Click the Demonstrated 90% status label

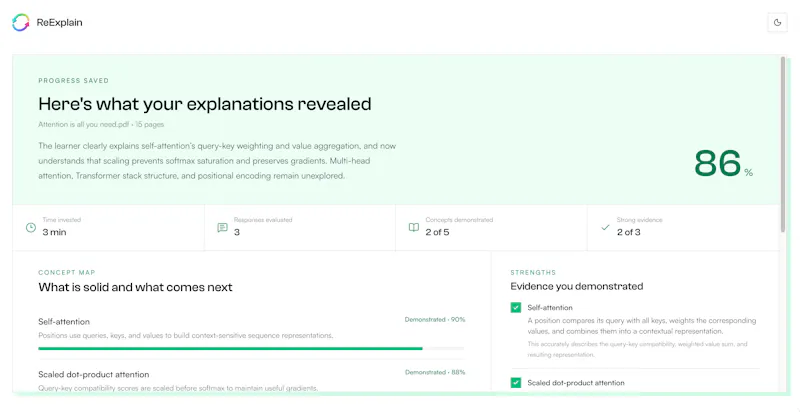[435, 320]
